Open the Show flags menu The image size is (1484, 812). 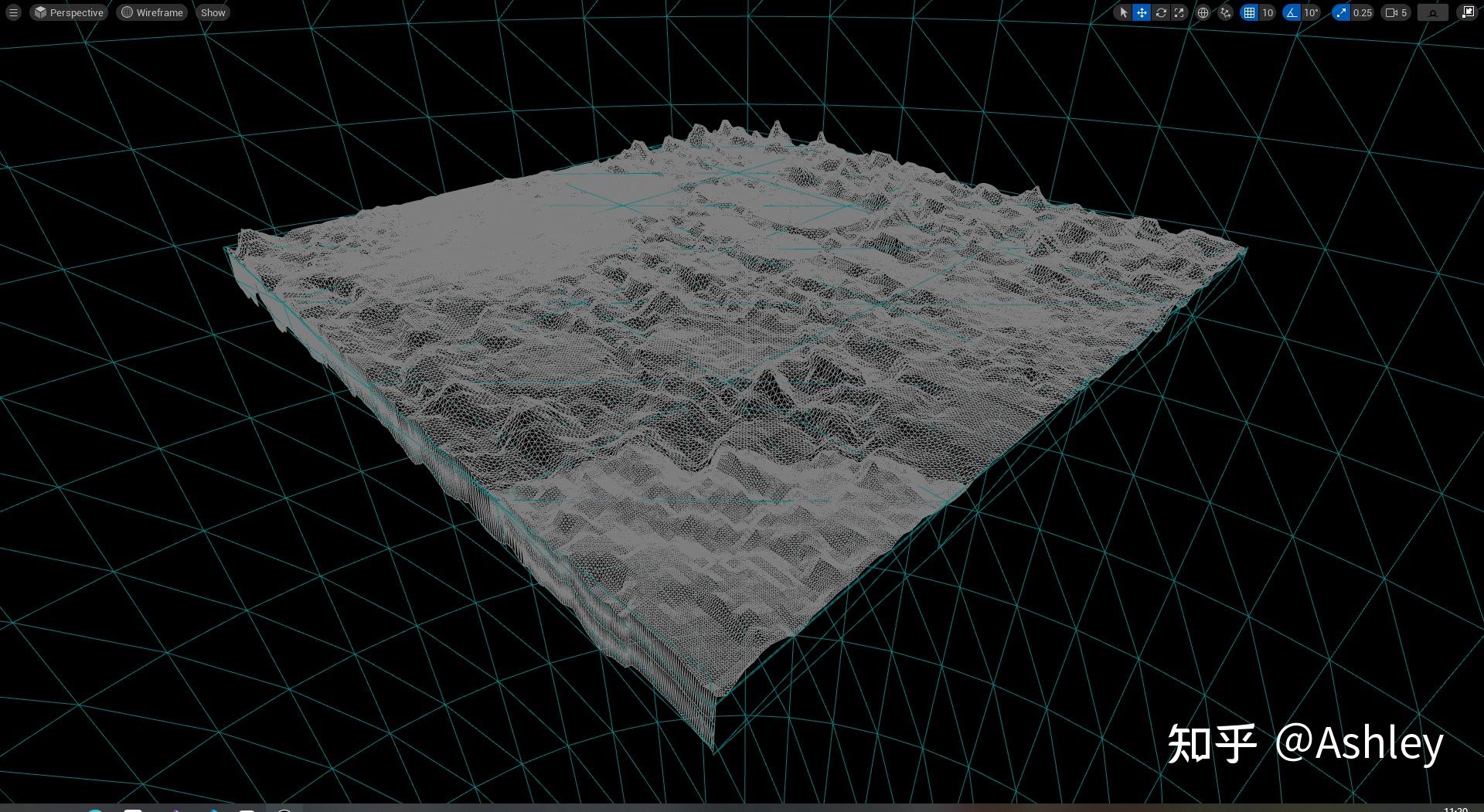[212, 12]
